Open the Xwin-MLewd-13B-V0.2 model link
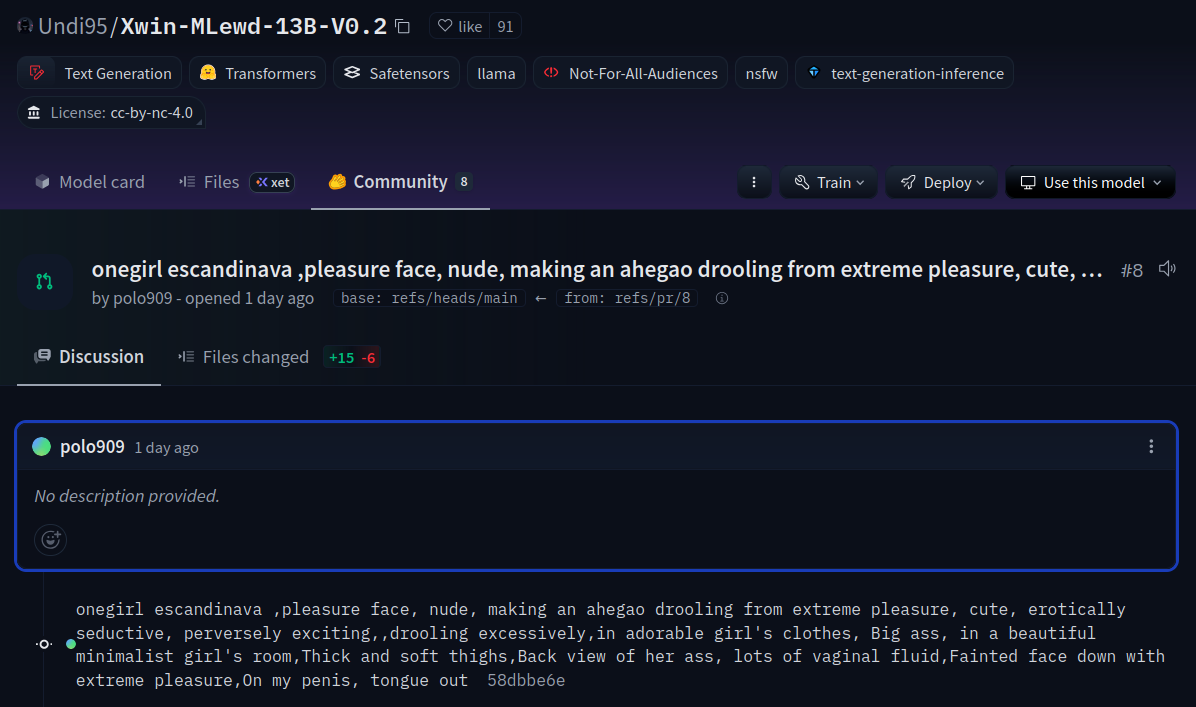 pos(253,26)
